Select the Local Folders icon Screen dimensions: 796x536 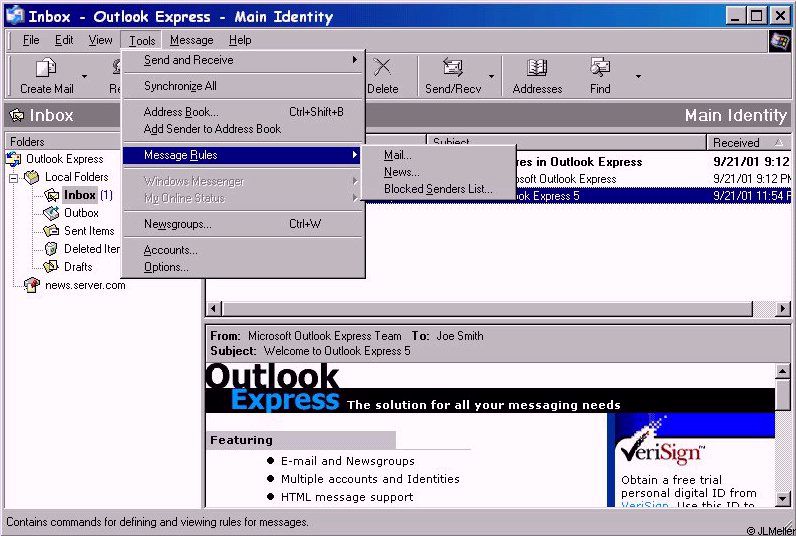point(31,177)
